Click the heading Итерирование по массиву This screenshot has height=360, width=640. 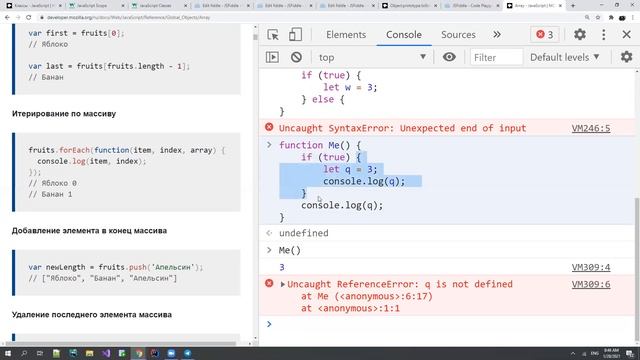point(64,113)
